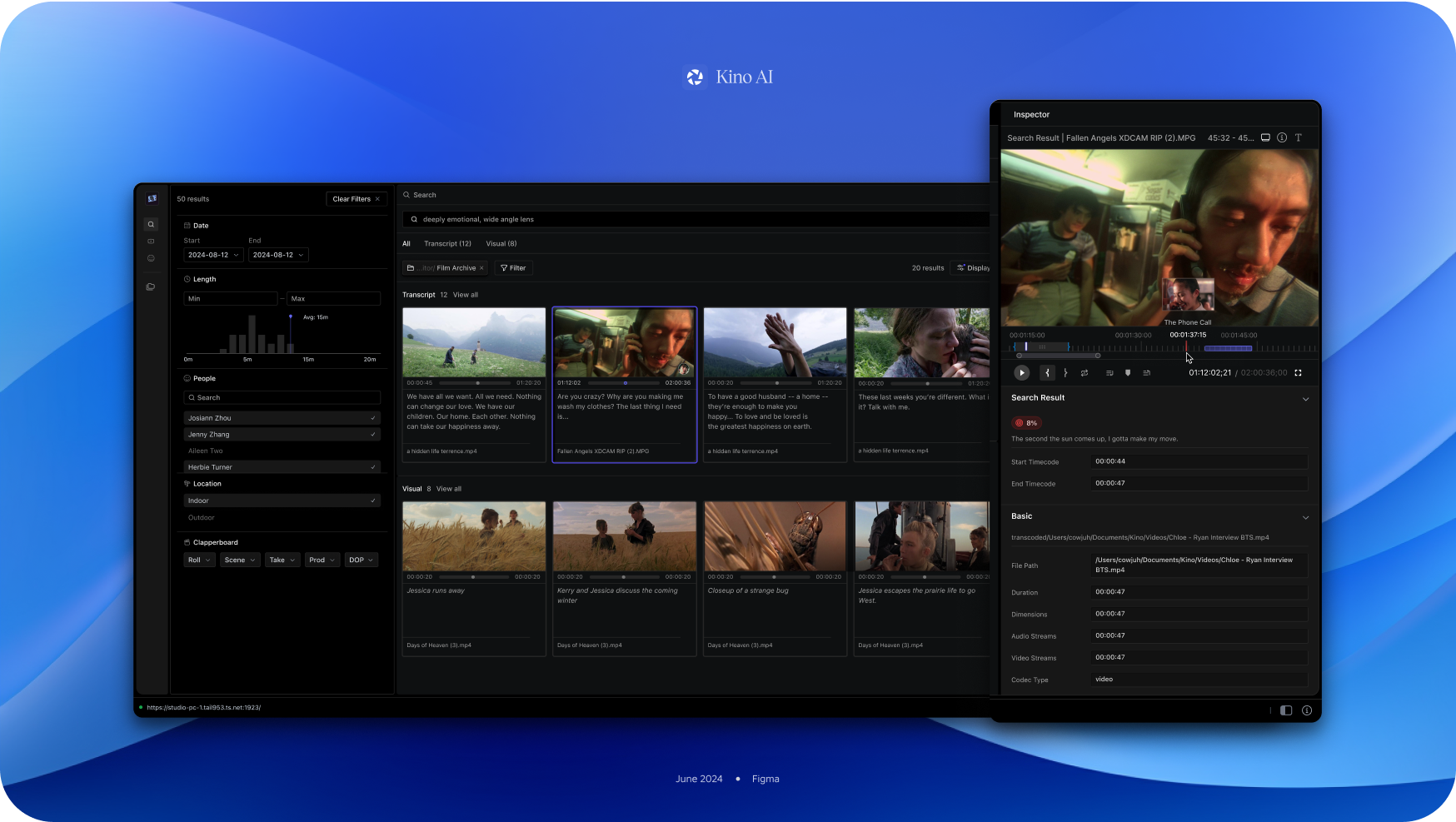This screenshot has width=1456, height=822.
Task: Remove the Film Archive folder chip
Action: click(x=481, y=268)
